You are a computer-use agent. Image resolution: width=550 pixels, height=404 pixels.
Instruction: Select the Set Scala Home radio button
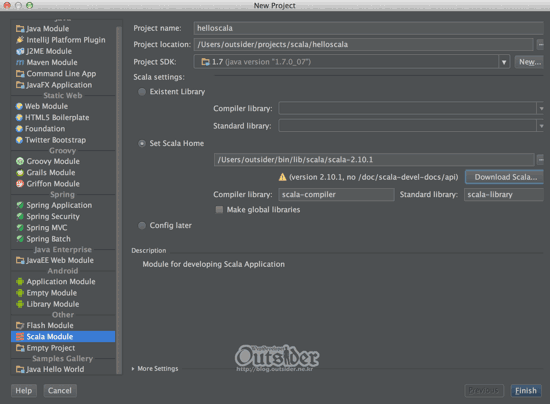click(x=142, y=143)
